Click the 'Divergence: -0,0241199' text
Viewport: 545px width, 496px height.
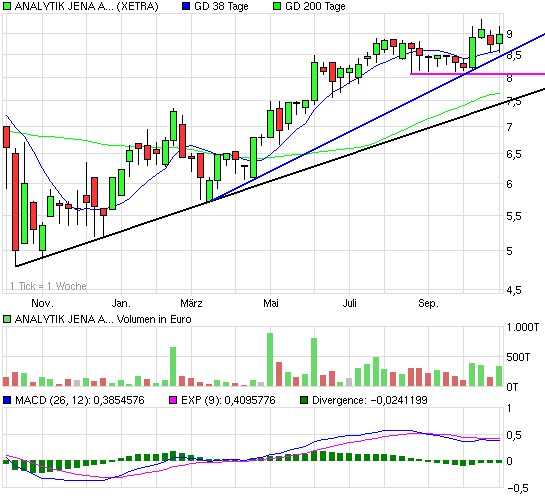370,400
